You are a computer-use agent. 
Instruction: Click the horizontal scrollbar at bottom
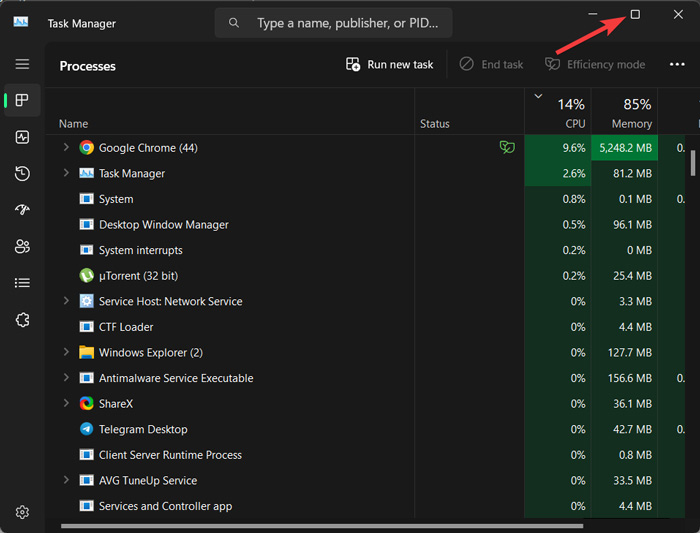coord(320,526)
